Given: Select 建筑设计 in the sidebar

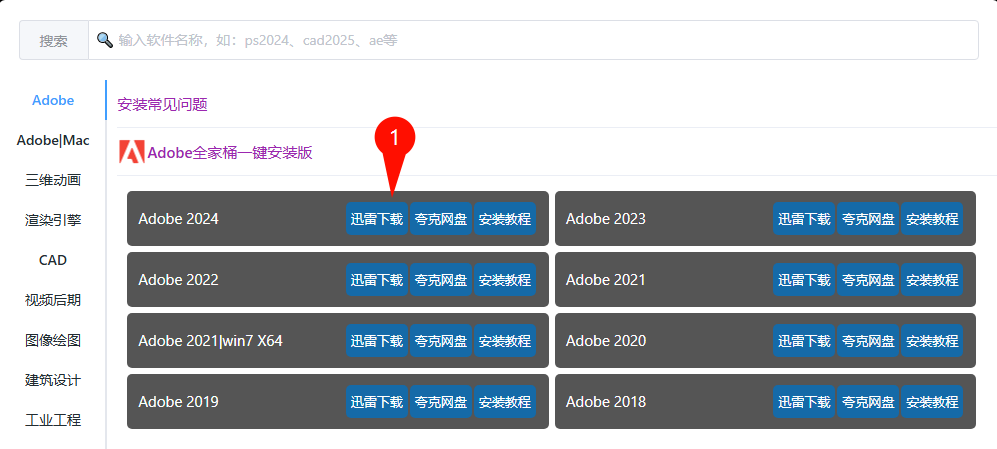Looking at the screenshot, I should (53, 380).
